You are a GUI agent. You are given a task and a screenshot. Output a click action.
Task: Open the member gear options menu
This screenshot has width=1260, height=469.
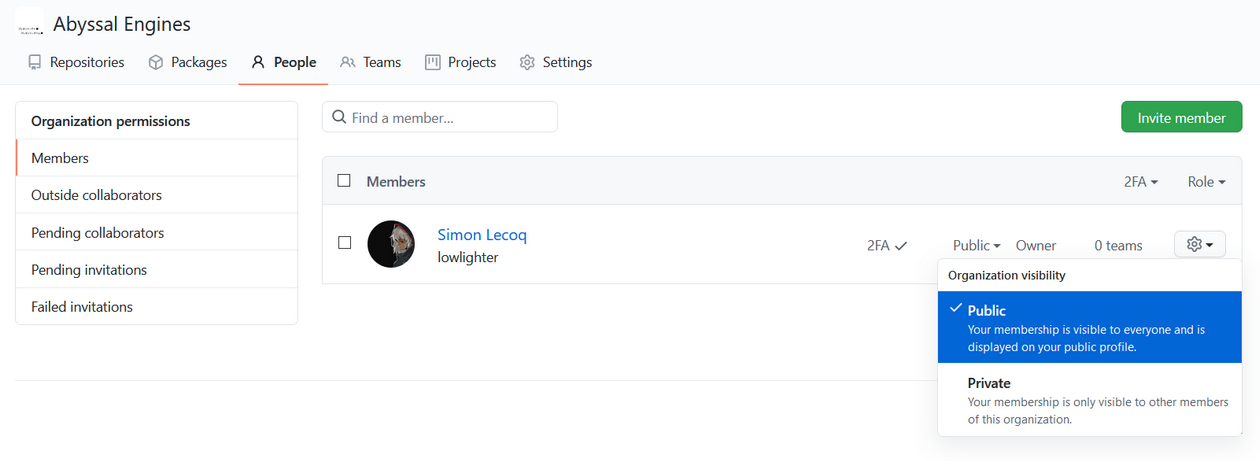click(1199, 244)
